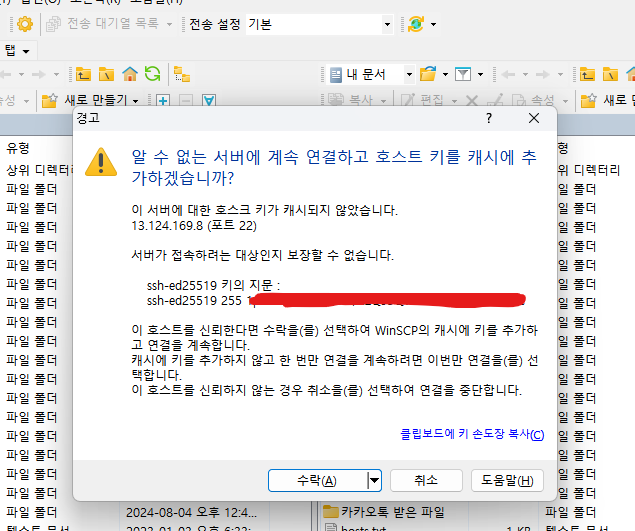Click the host address 13.124.169.8 text
635x531 pixels.
tap(167, 226)
